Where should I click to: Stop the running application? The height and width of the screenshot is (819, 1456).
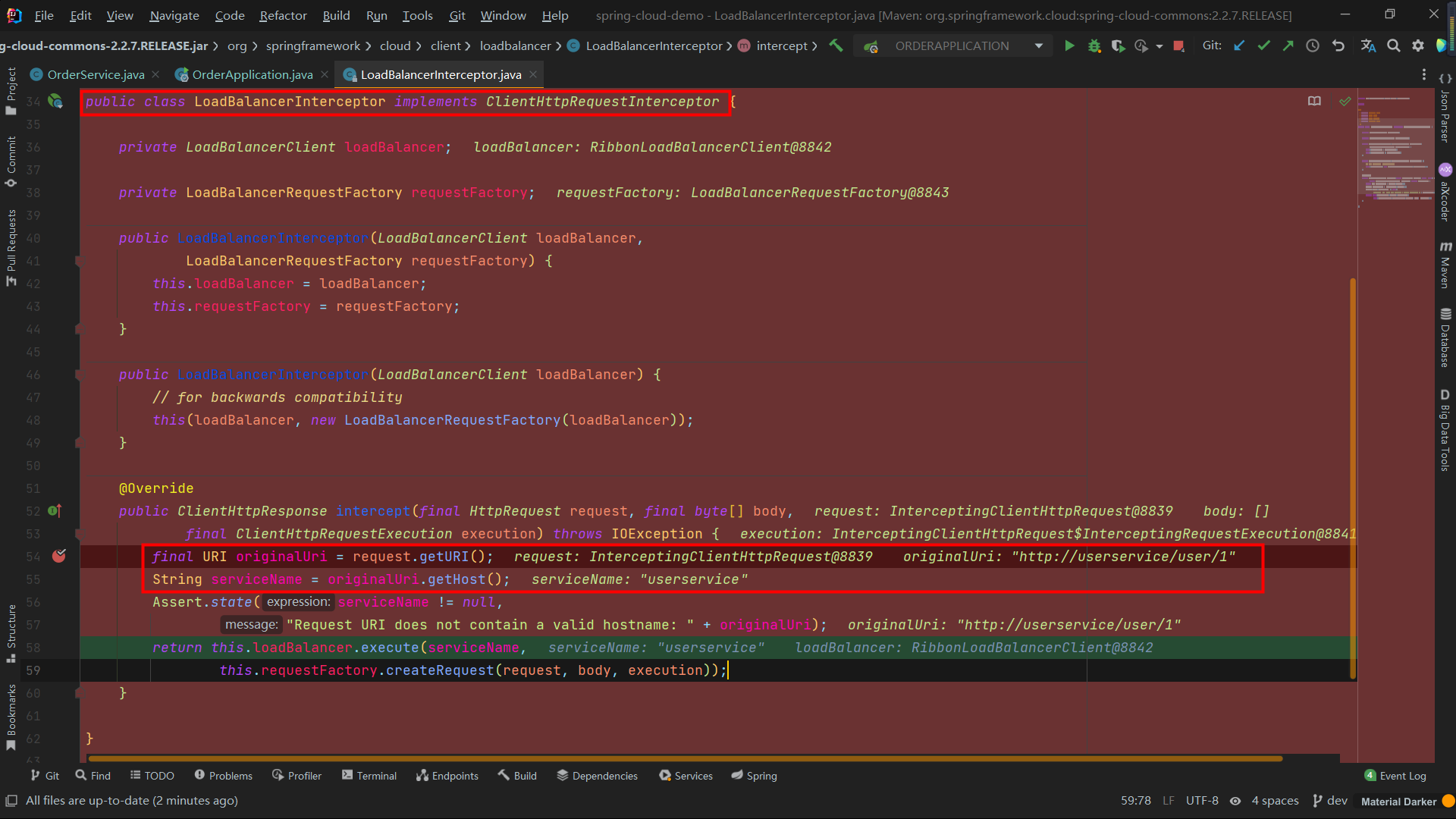click(1178, 45)
